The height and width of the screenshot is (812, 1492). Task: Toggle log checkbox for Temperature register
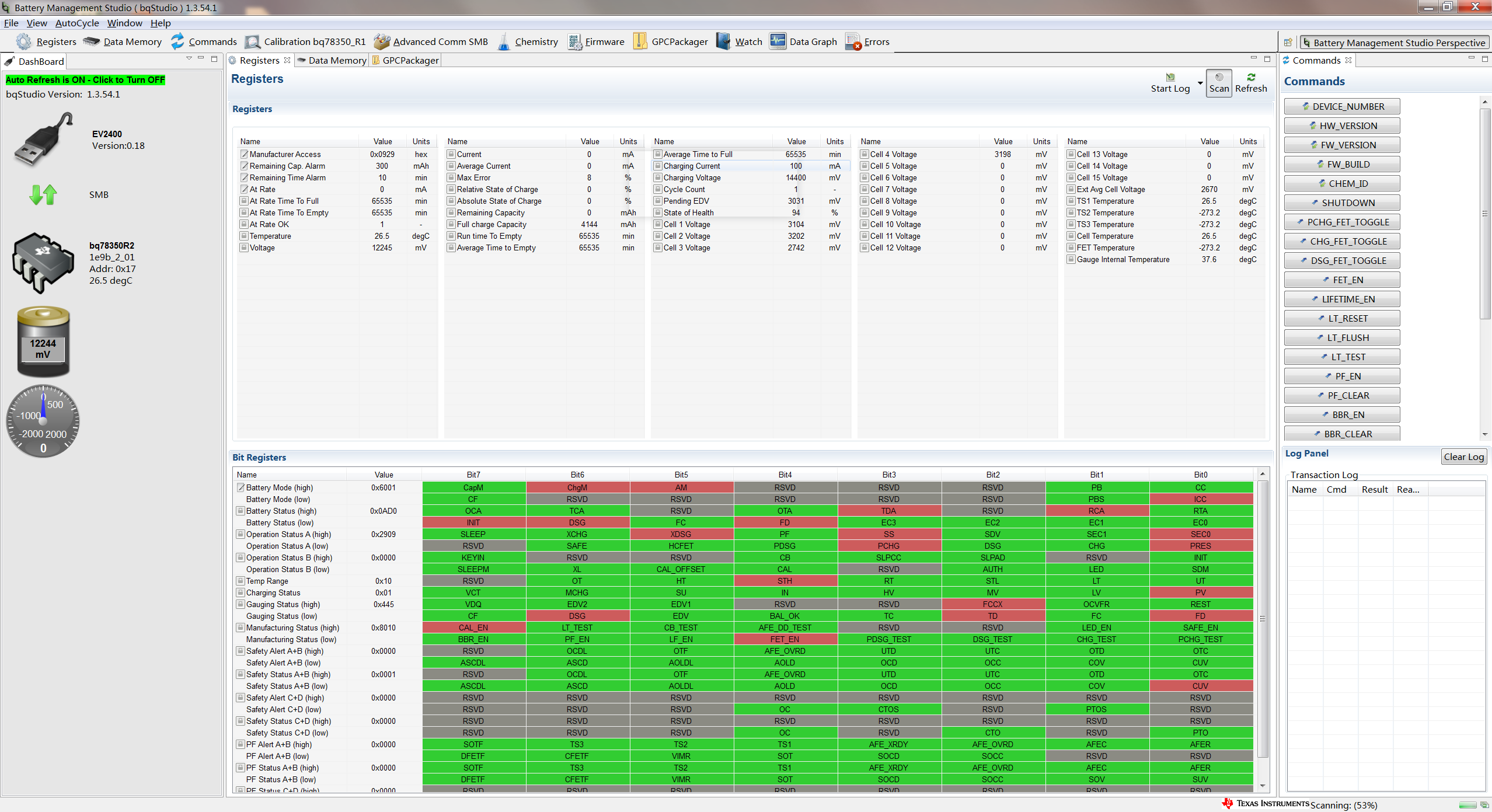tap(244, 236)
